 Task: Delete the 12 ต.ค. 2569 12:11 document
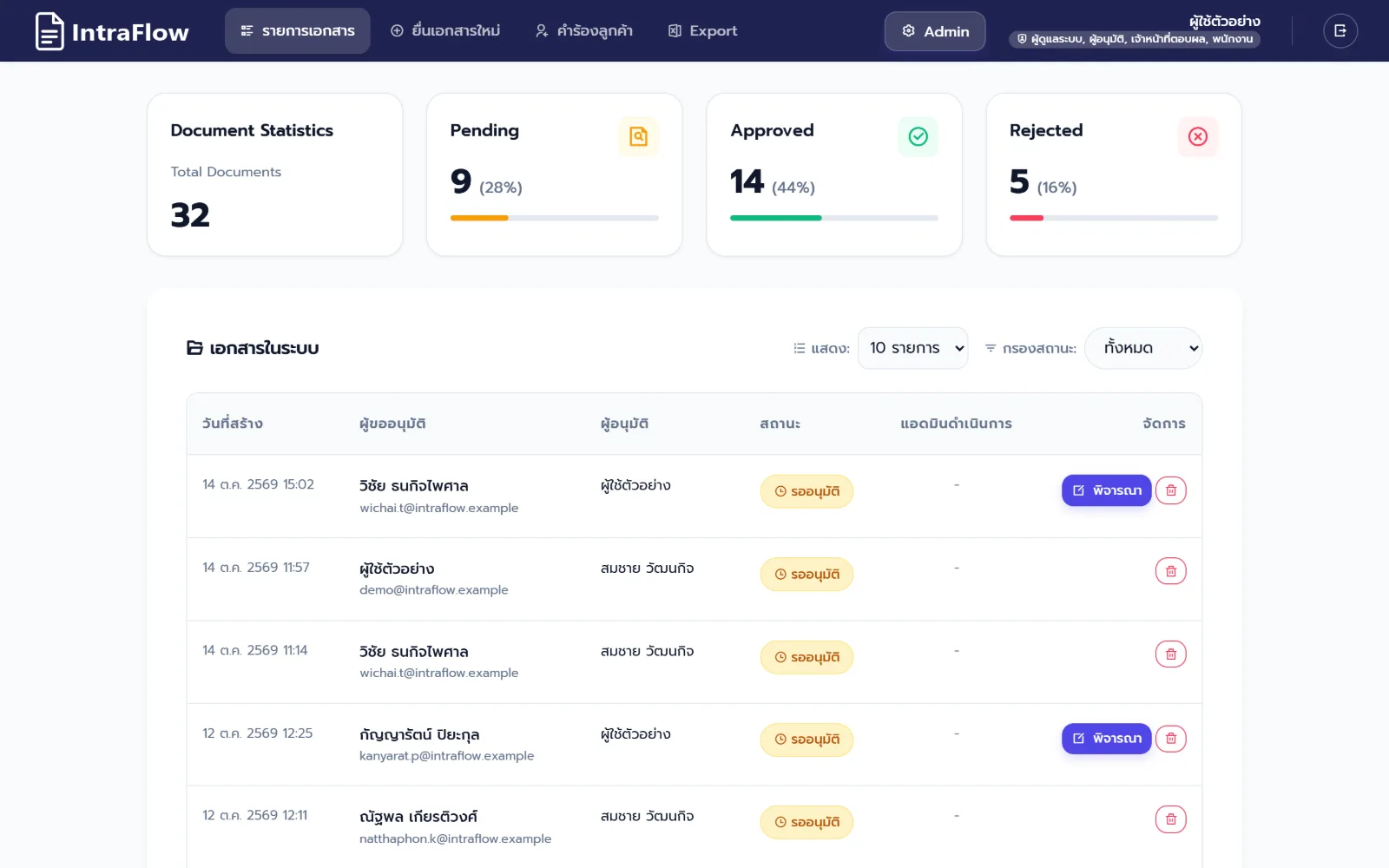coord(1171,819)
